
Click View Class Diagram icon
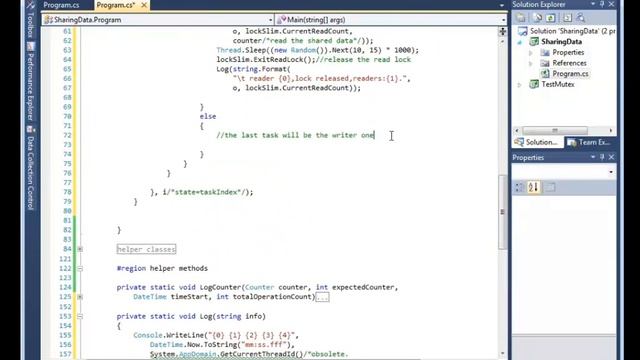point(580,18)
